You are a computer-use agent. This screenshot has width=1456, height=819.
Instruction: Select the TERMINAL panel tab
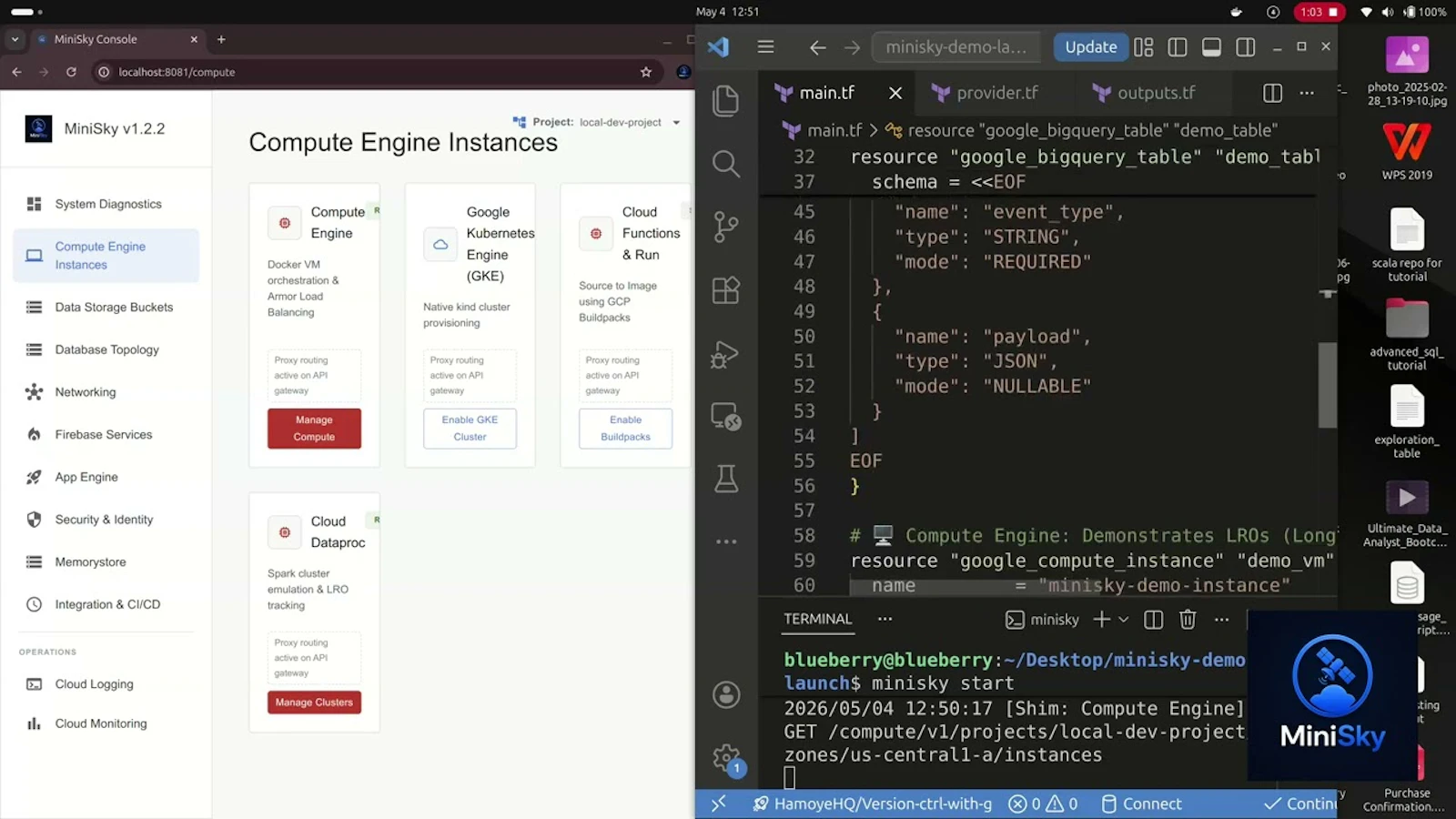tap(818, 619)
